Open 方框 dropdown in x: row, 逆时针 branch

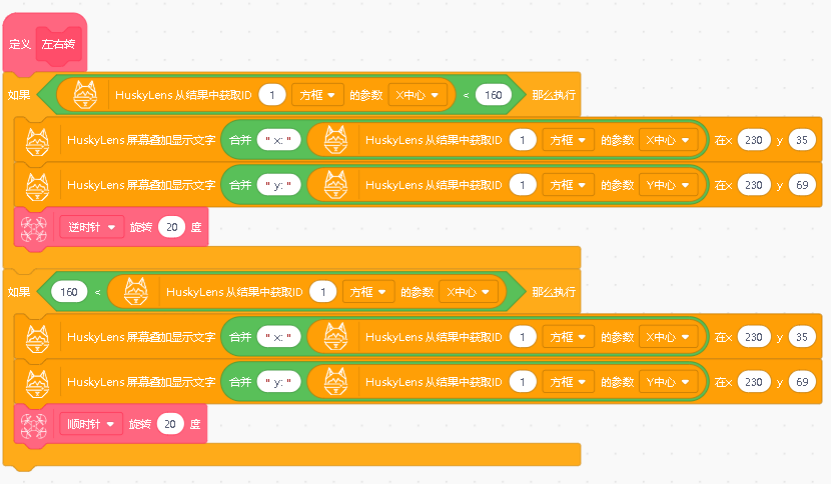568,140
